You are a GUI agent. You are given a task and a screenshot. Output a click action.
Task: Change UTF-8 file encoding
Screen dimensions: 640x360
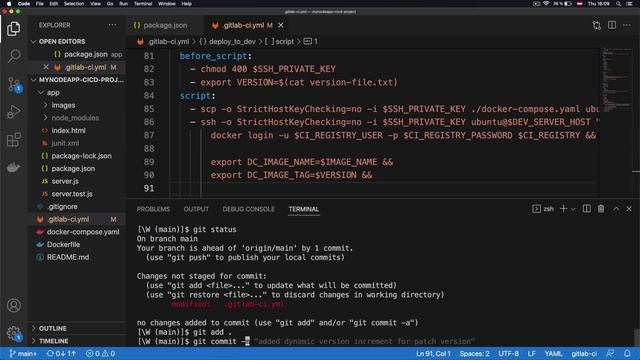coord(509,353)
